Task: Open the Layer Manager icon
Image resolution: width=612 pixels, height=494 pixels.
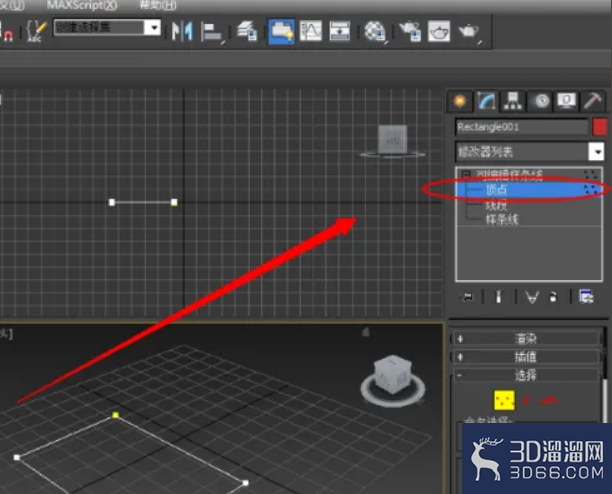Action: [247, 31]
